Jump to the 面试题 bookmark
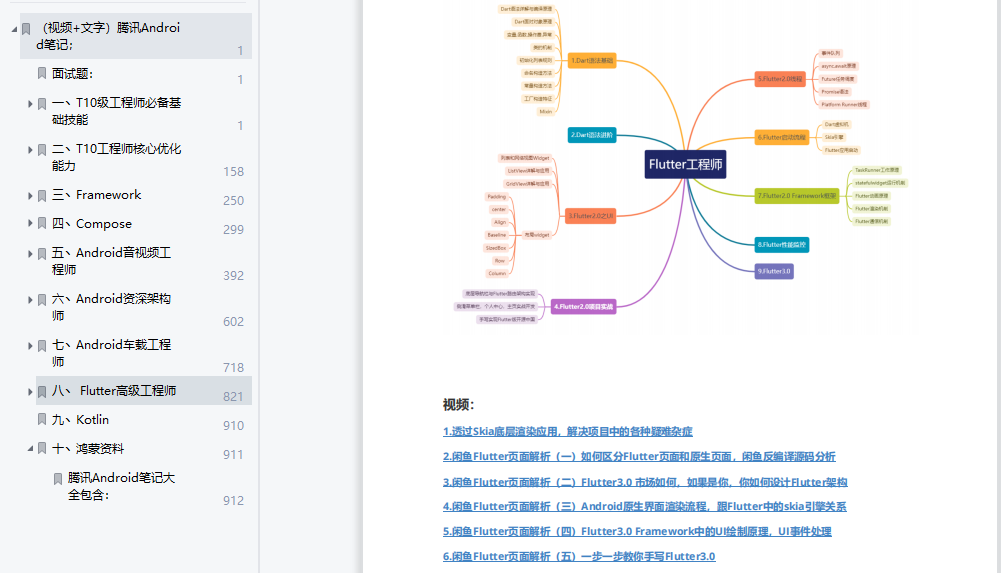The height and width of the screenshot is (573, 1001). coord(73,74)
